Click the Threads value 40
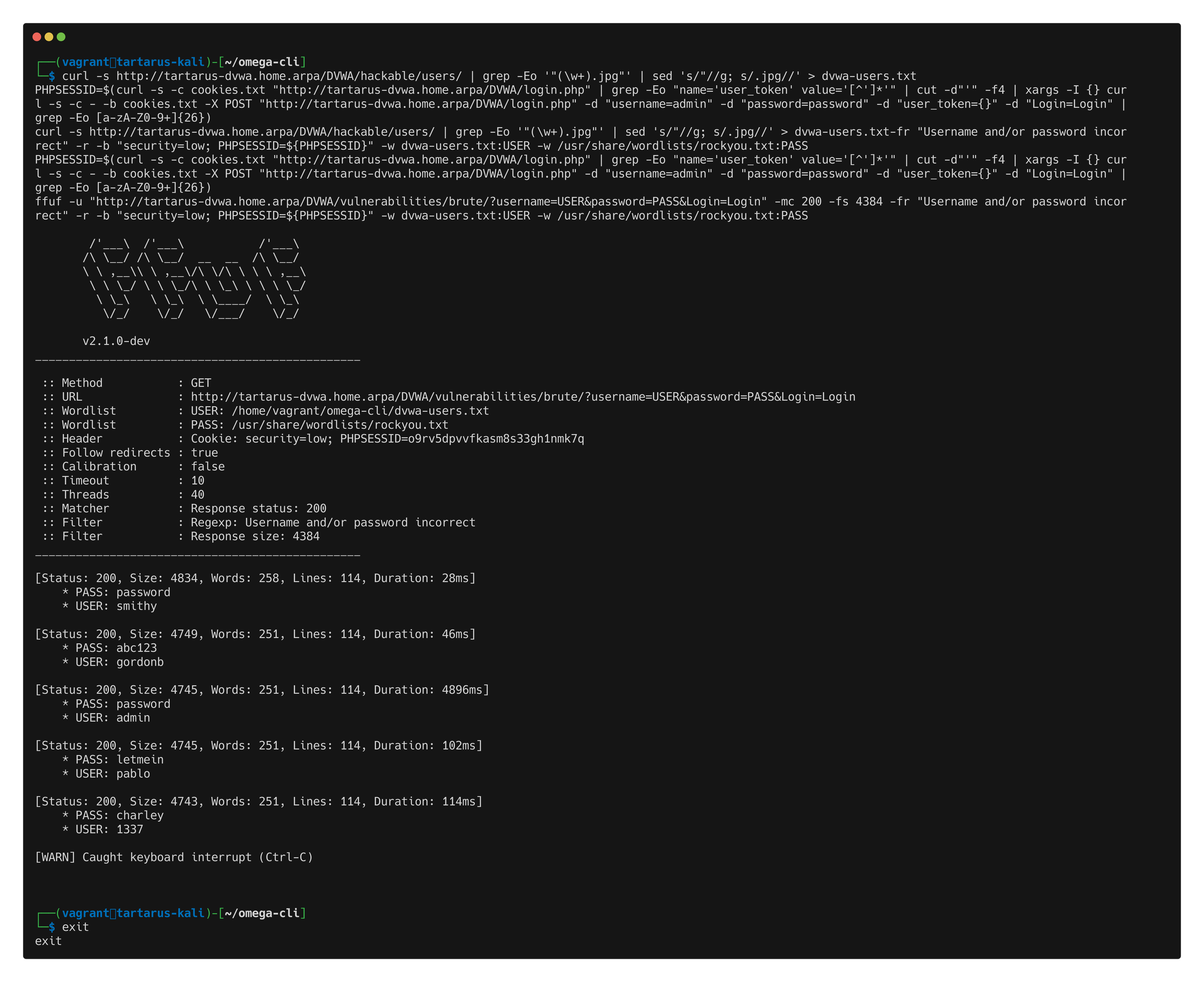 pyautogui.click(x=197, y=495)
